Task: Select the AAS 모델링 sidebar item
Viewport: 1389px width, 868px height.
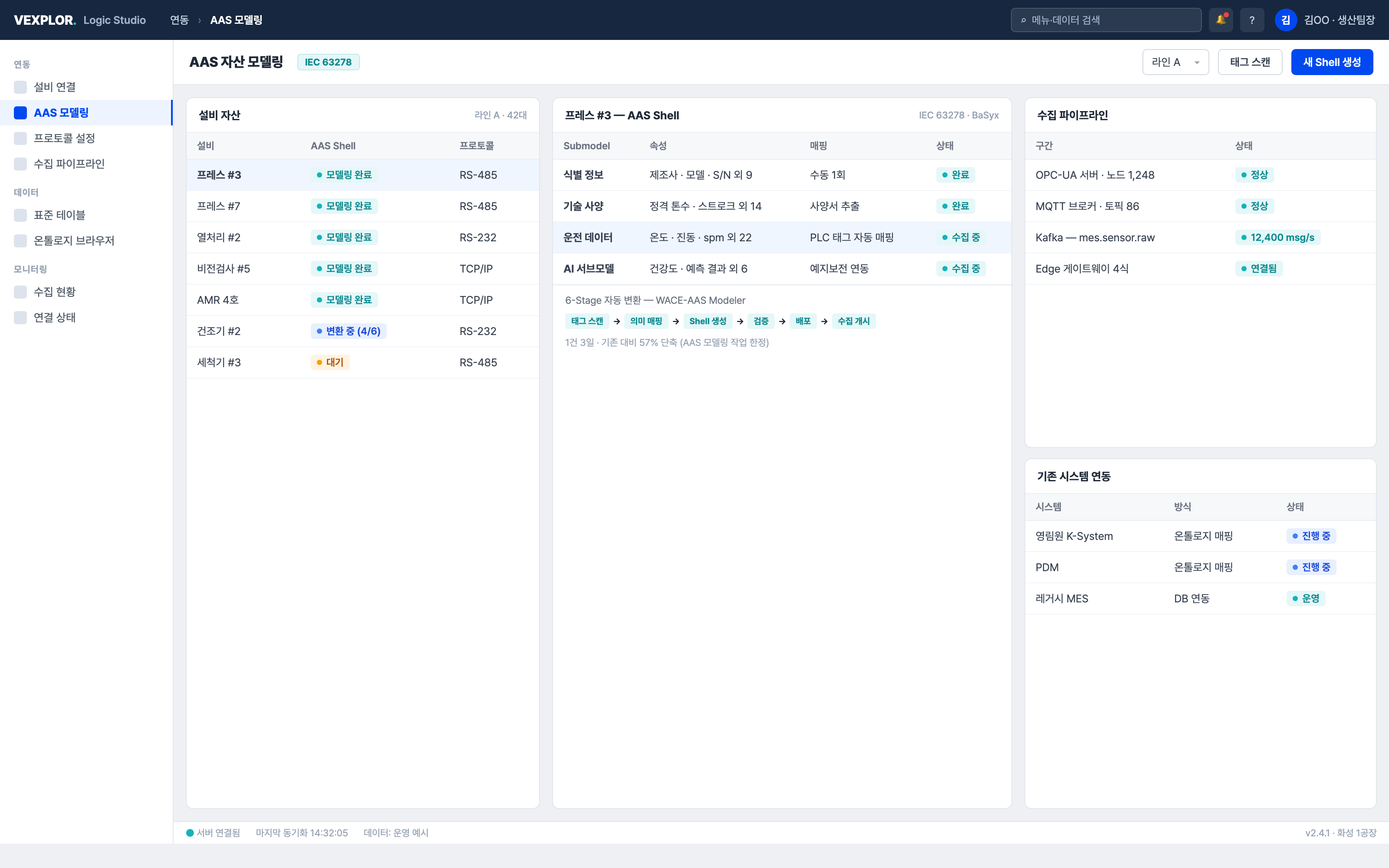Action: (x=86, y=112)
